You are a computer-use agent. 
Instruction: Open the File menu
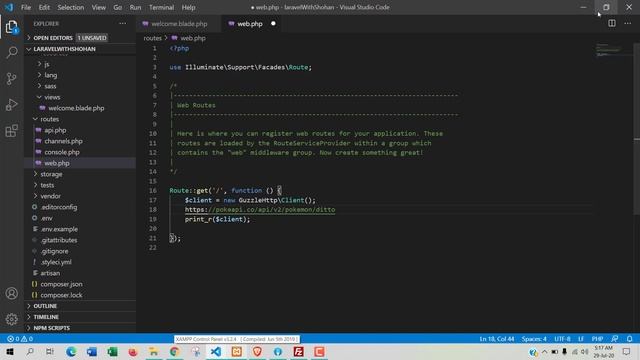(x=26, y=7)
